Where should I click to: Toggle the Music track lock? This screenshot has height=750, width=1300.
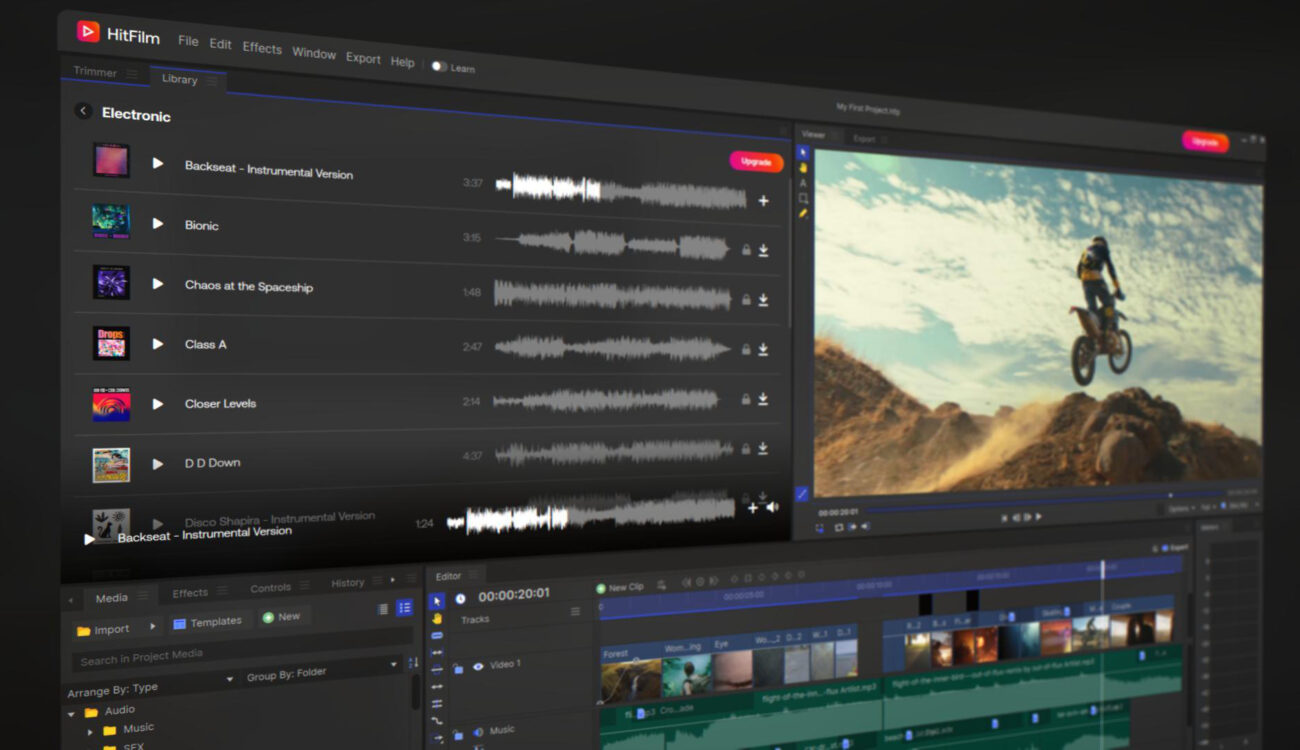point(458,735)
